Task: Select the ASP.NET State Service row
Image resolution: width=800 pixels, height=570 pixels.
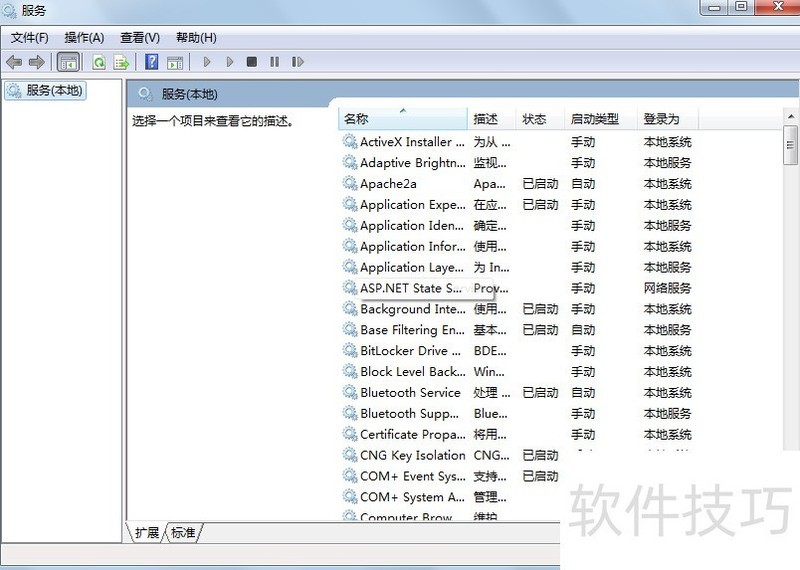Action: point(518,288)
